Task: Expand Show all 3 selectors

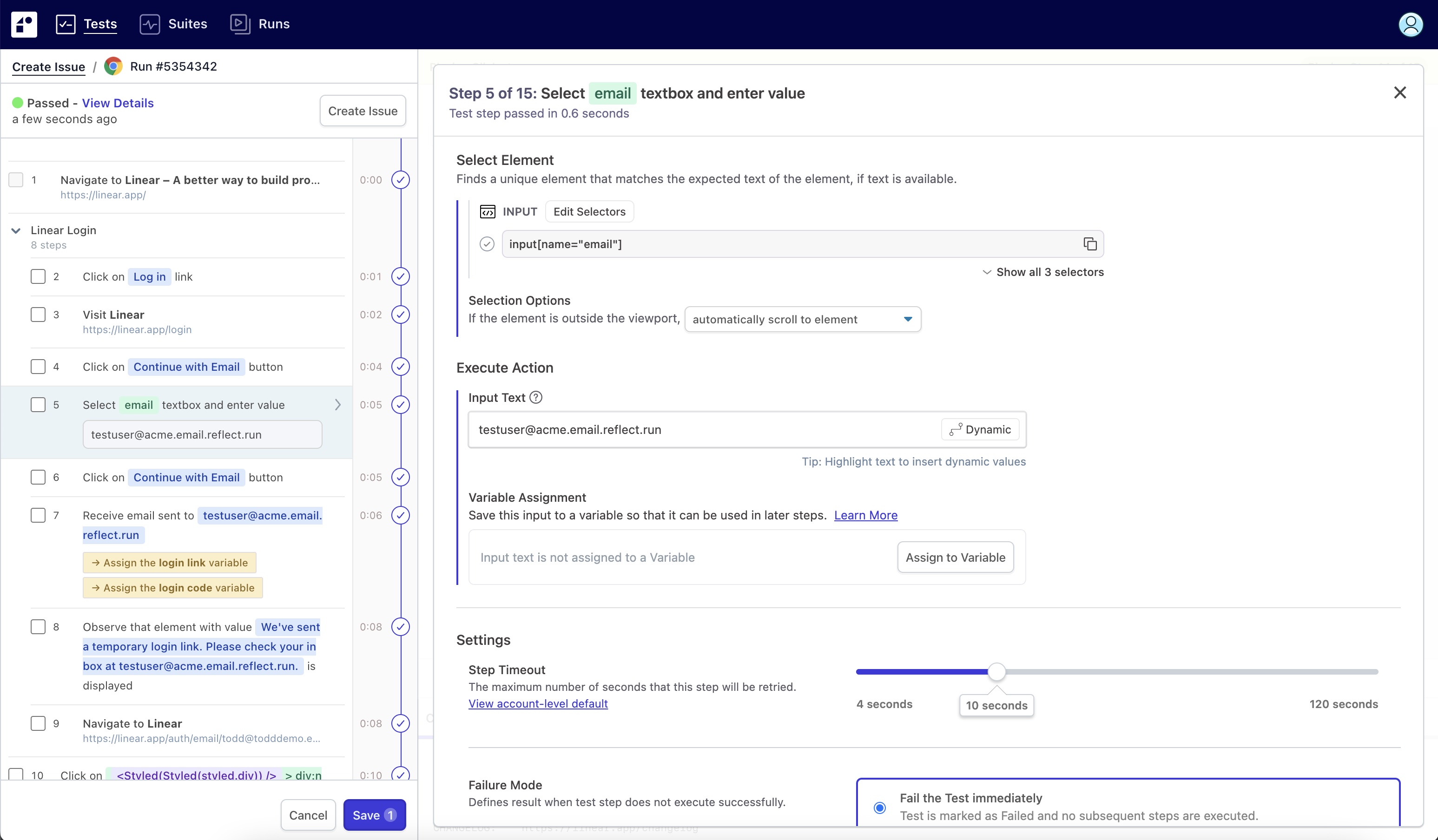Action: [1042, 272]
